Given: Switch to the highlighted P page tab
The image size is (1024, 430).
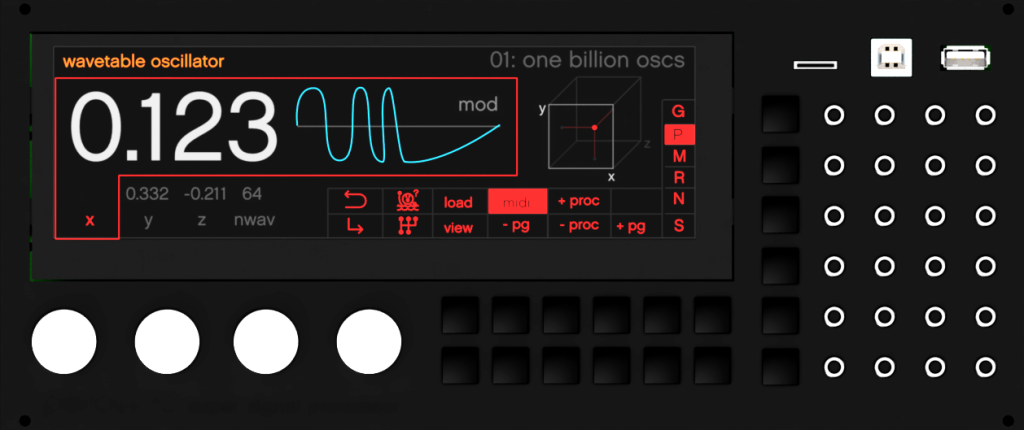Looking at the screenshot, I should click(x=679, y=134).
